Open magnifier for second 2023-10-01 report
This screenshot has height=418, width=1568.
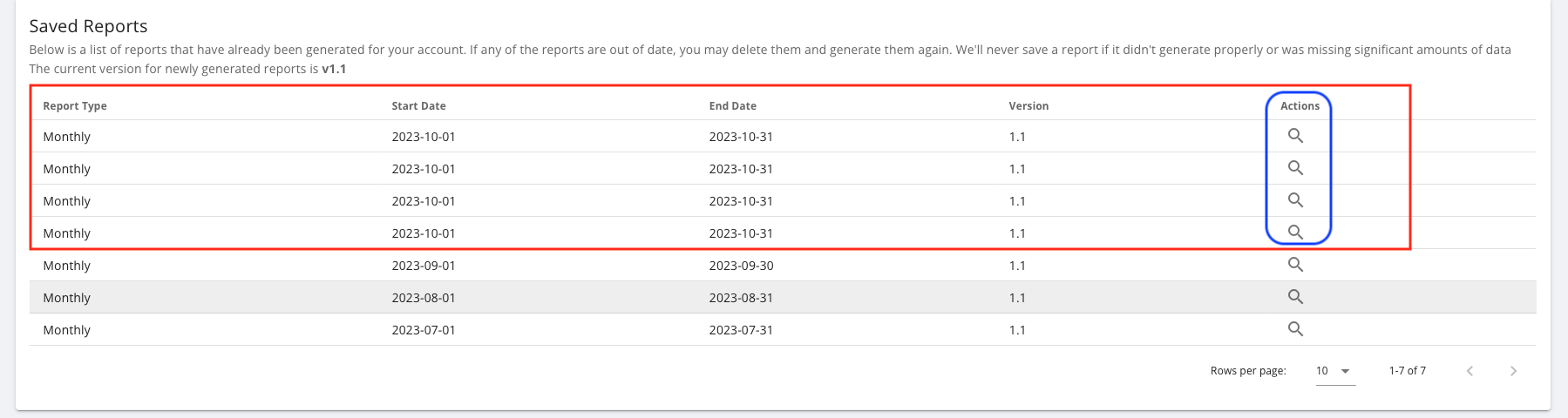(x=1295, y=168)
